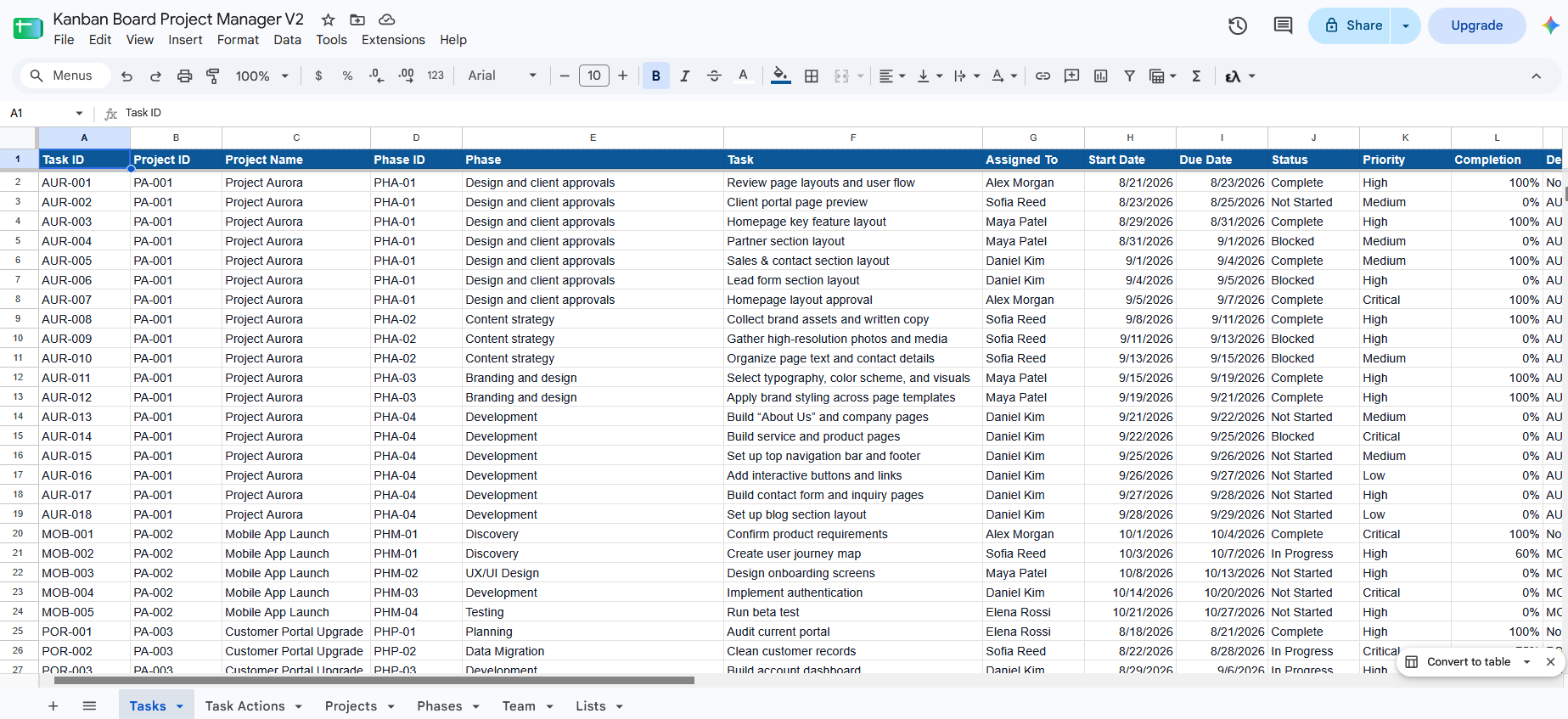1568x719 pixels.
Task: Open text rotation dropdown
Action: (x=1004, y=76)
